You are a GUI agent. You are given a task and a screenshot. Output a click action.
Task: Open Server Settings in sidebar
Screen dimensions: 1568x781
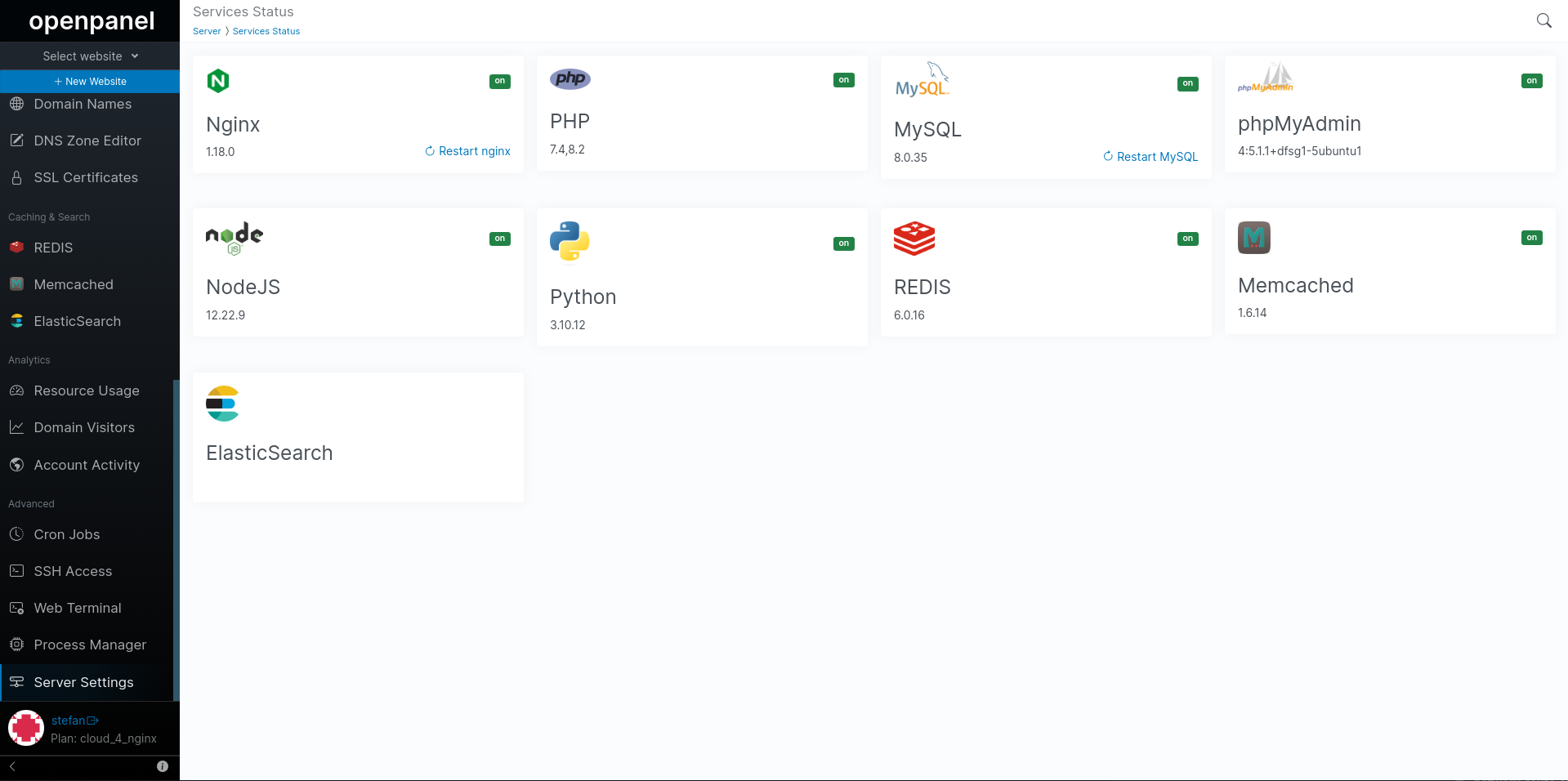pyautogui.click(x=87, y=682)
